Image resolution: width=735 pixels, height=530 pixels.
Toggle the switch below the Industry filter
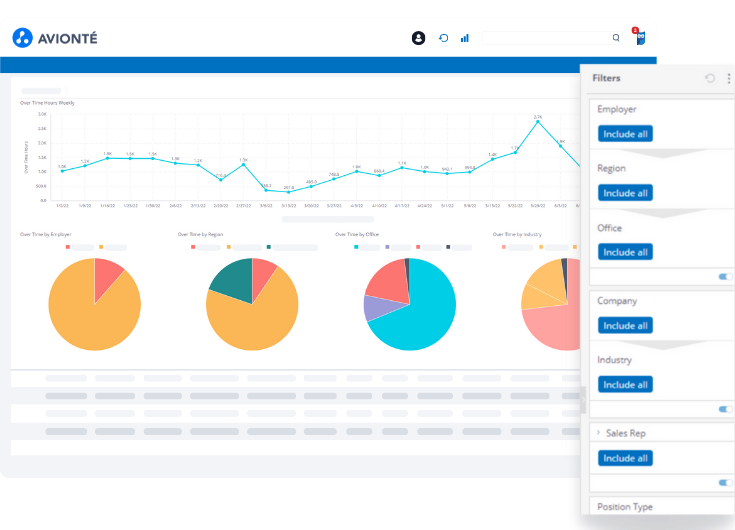pos(724,409)
